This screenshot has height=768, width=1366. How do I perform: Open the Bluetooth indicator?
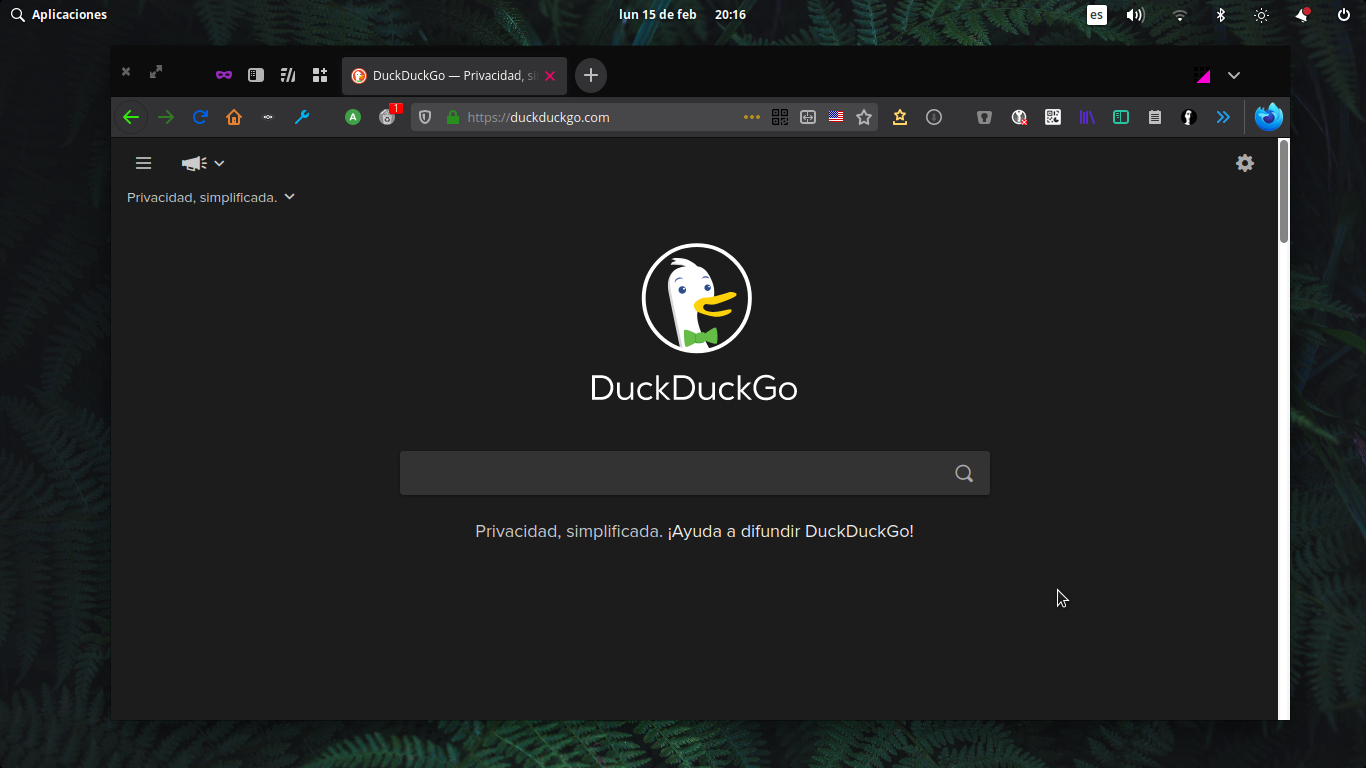(x=1221, y=15)
